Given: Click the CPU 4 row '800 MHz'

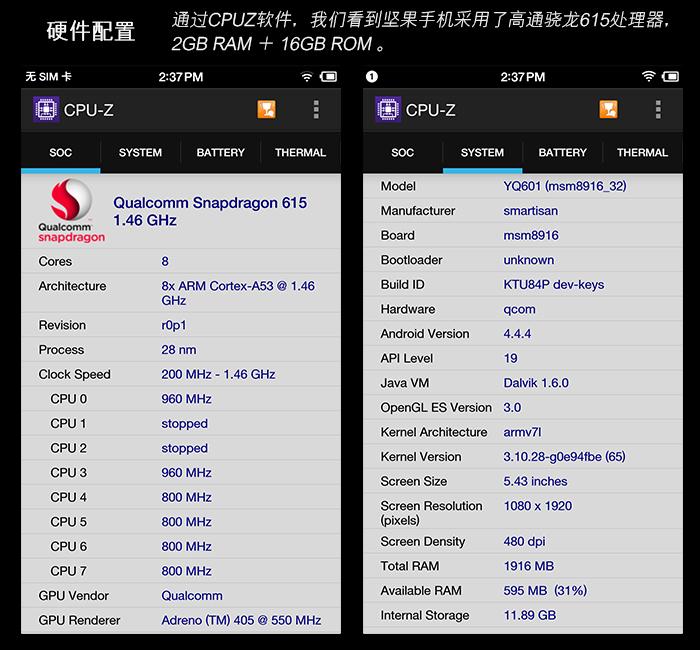Looking at the screenshot, I should [x=181, y=497].
